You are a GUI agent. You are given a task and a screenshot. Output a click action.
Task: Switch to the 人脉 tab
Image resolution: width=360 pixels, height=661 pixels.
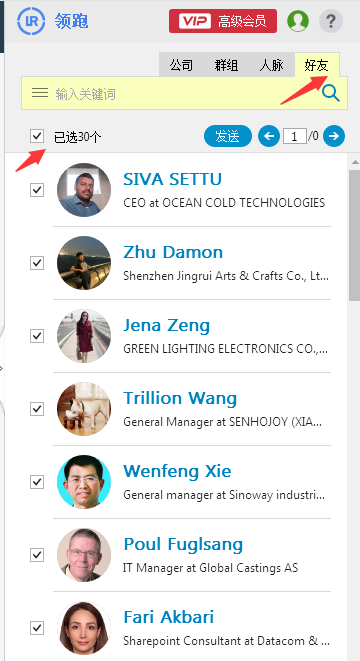click(271, 65)
